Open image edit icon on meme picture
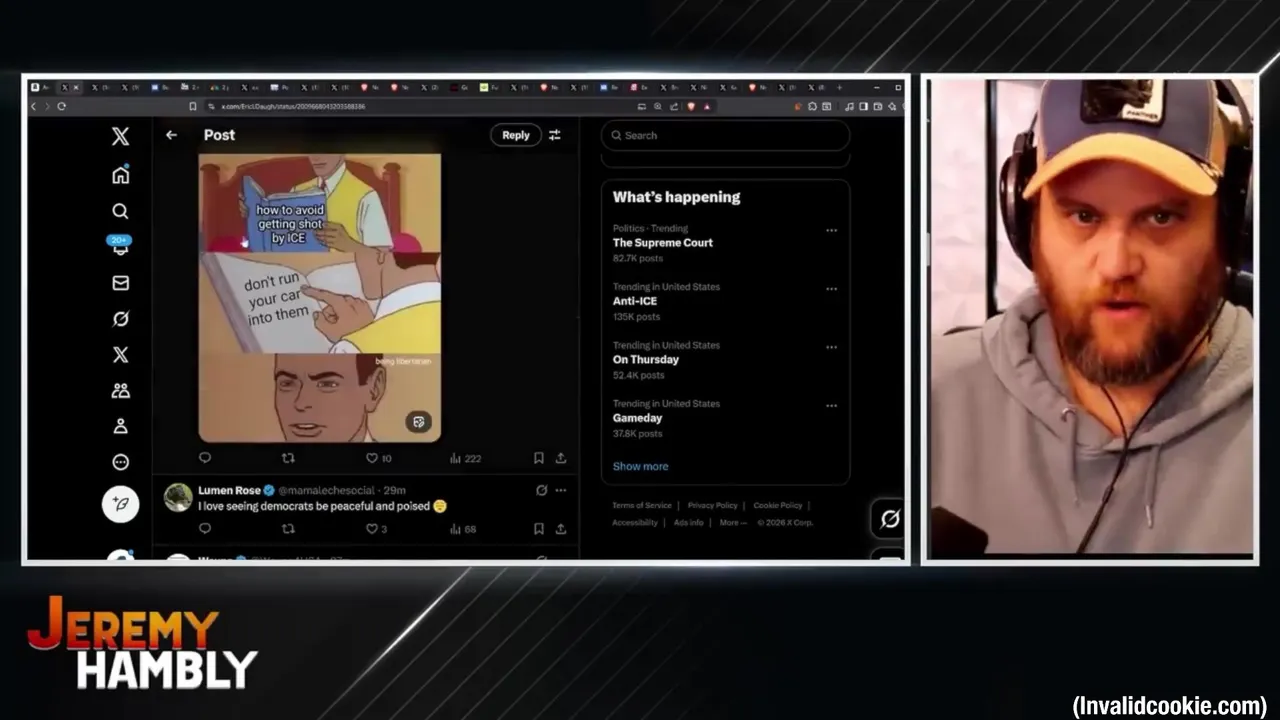 pyautogui.click(x=419, y=422)
